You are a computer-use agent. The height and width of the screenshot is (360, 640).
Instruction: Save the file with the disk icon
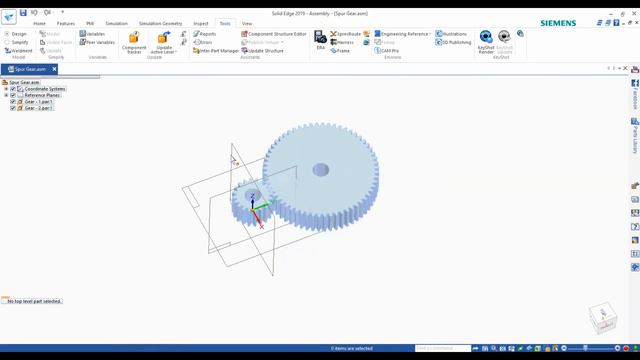tap(23, 13)
